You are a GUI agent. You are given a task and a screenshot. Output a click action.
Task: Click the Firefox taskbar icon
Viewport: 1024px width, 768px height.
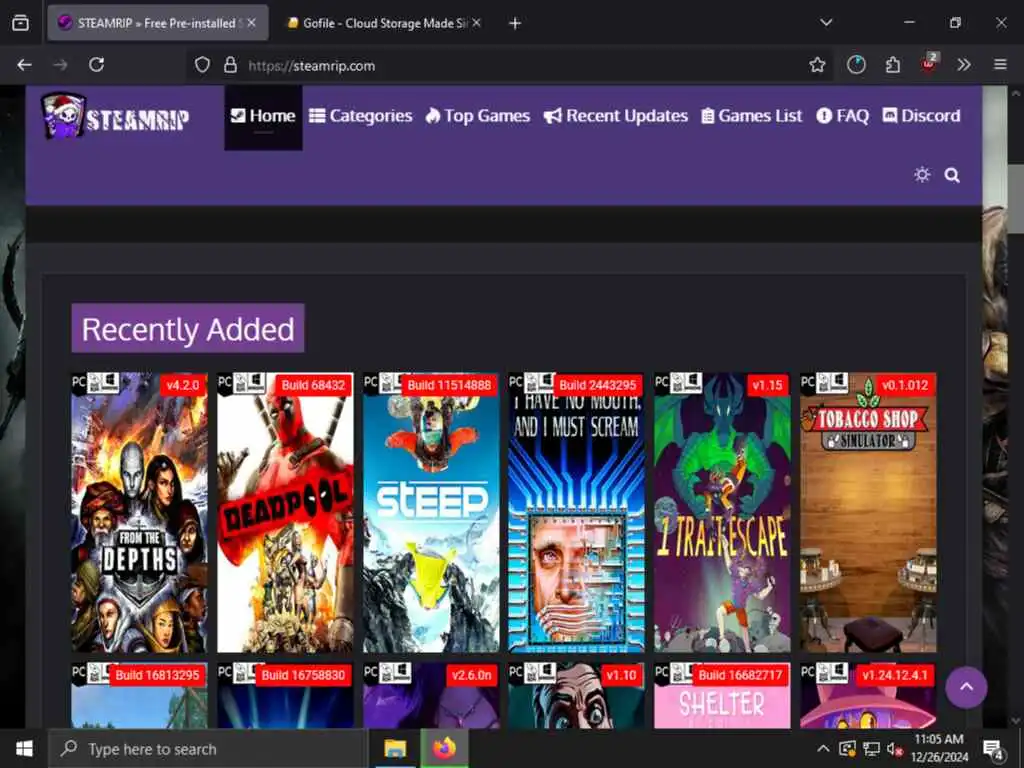444,749
